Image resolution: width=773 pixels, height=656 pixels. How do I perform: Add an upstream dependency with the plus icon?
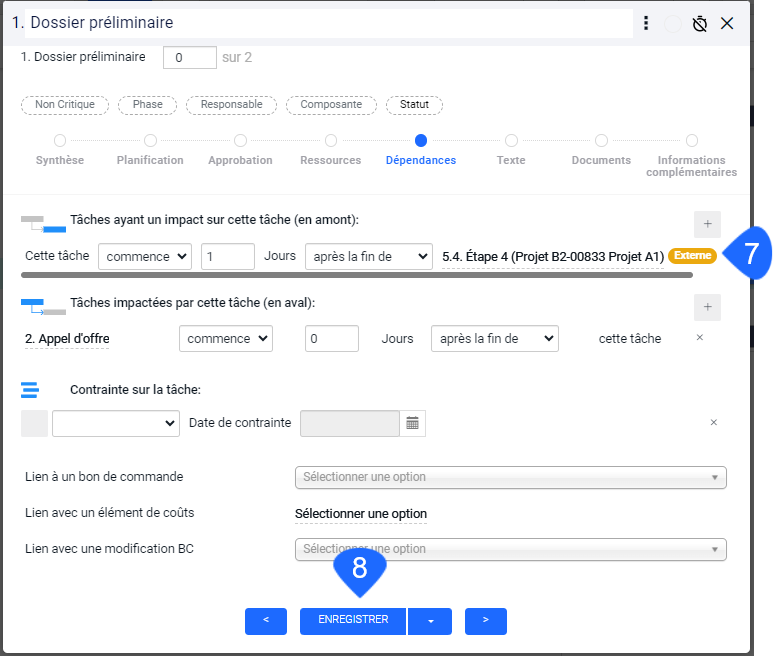pos(707,224)
